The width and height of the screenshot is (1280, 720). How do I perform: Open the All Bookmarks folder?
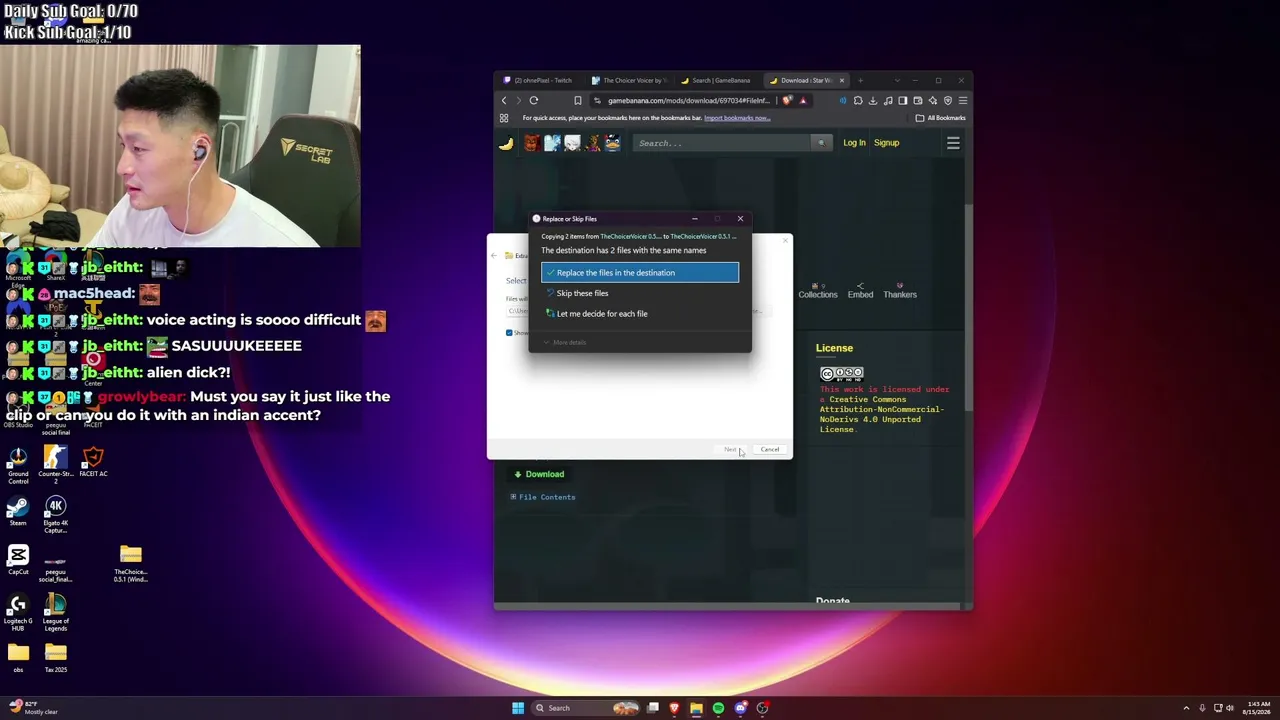(x=940, y=118)
